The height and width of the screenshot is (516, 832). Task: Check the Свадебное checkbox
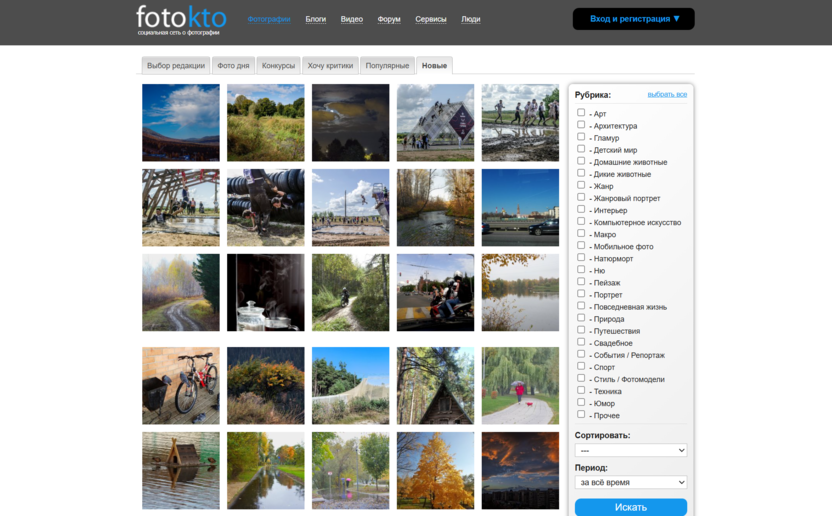click(581, 342)
